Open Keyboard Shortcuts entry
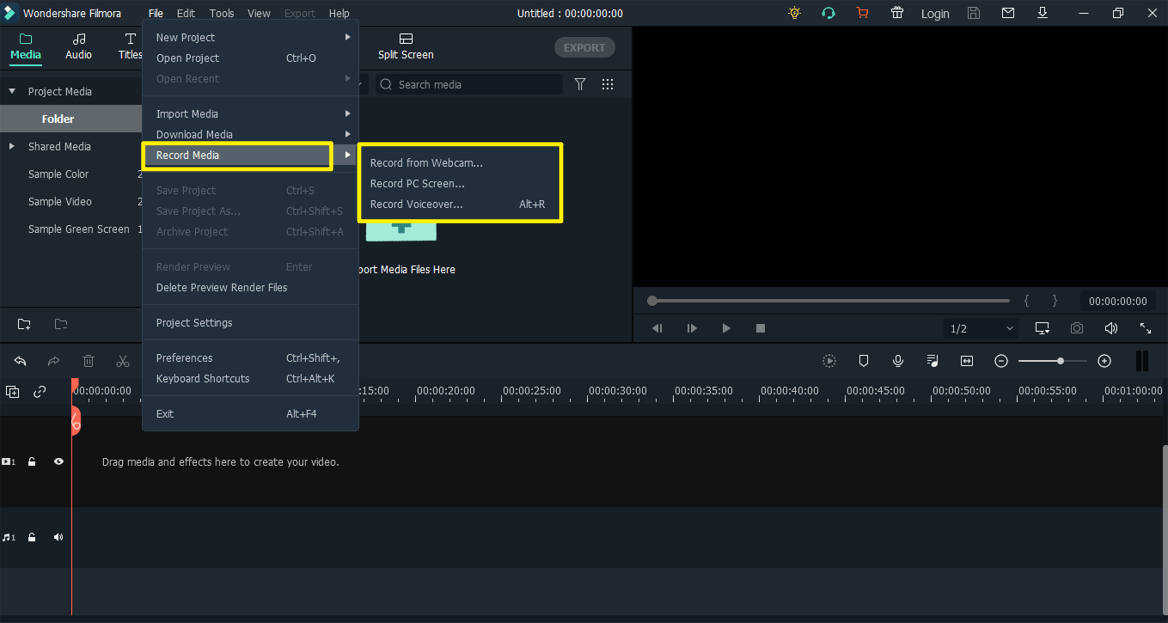 pyautogui.click(x=251, y=379)
